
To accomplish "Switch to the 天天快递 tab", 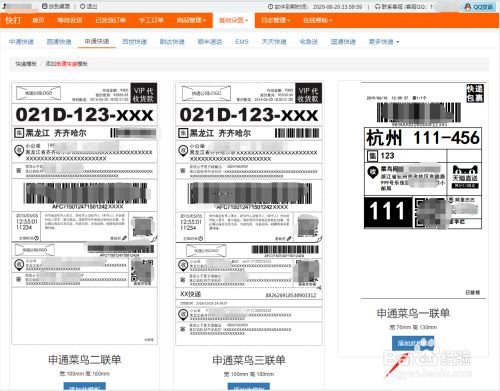I will click(x=274, y=42).
